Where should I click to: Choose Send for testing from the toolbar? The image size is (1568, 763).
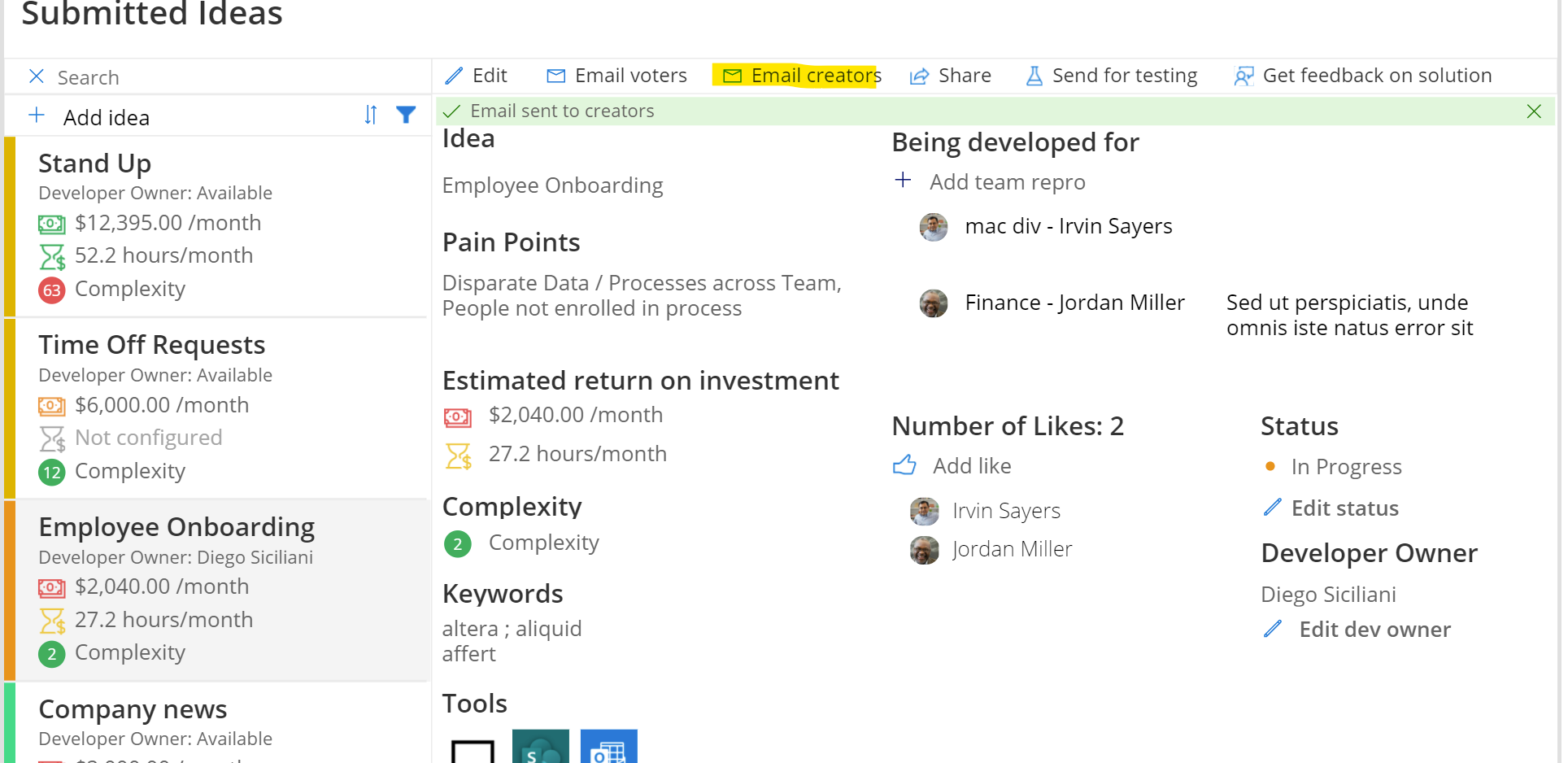point(1111,75)
